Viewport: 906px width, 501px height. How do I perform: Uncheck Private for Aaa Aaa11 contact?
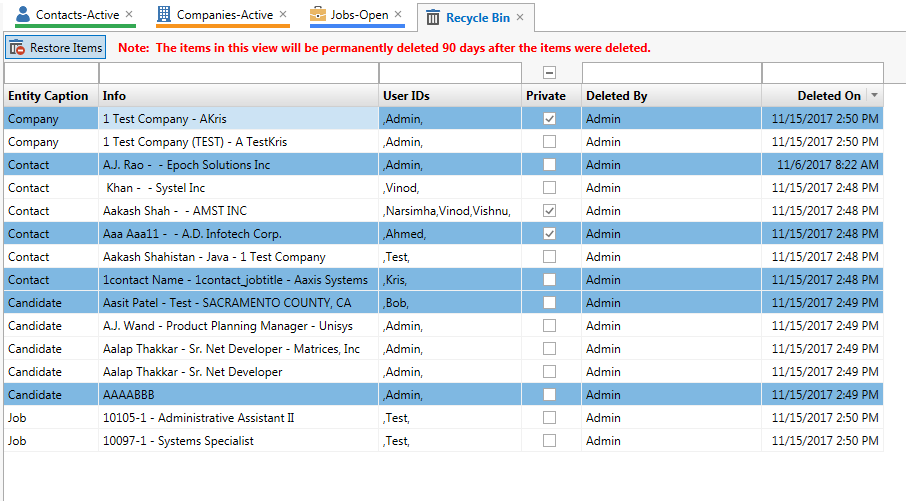[549, 234]
